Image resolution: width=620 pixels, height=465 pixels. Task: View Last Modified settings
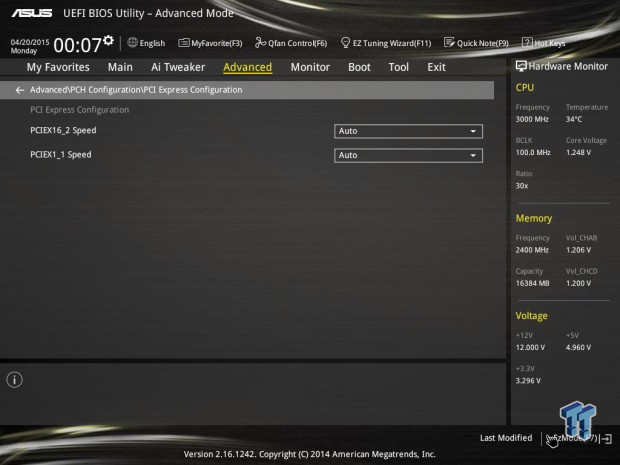506,438
